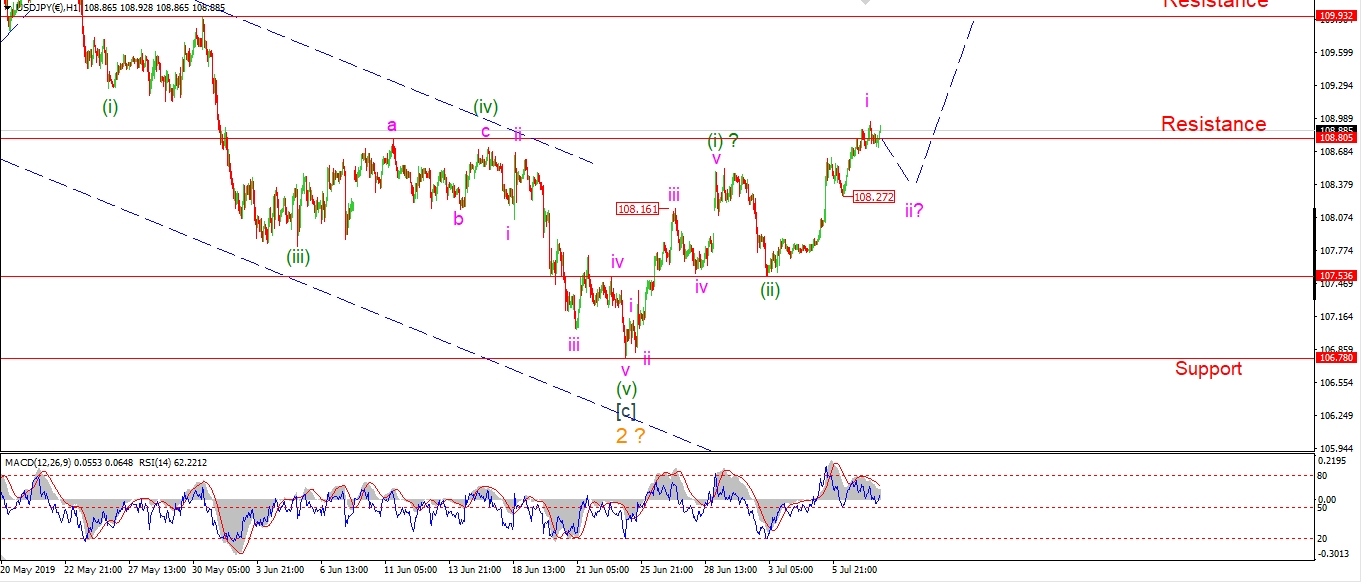The width and height of the screenshot is (1362, 583).
Task: Select the green '(ii)' wave label
Action: [x=769, y=290]
